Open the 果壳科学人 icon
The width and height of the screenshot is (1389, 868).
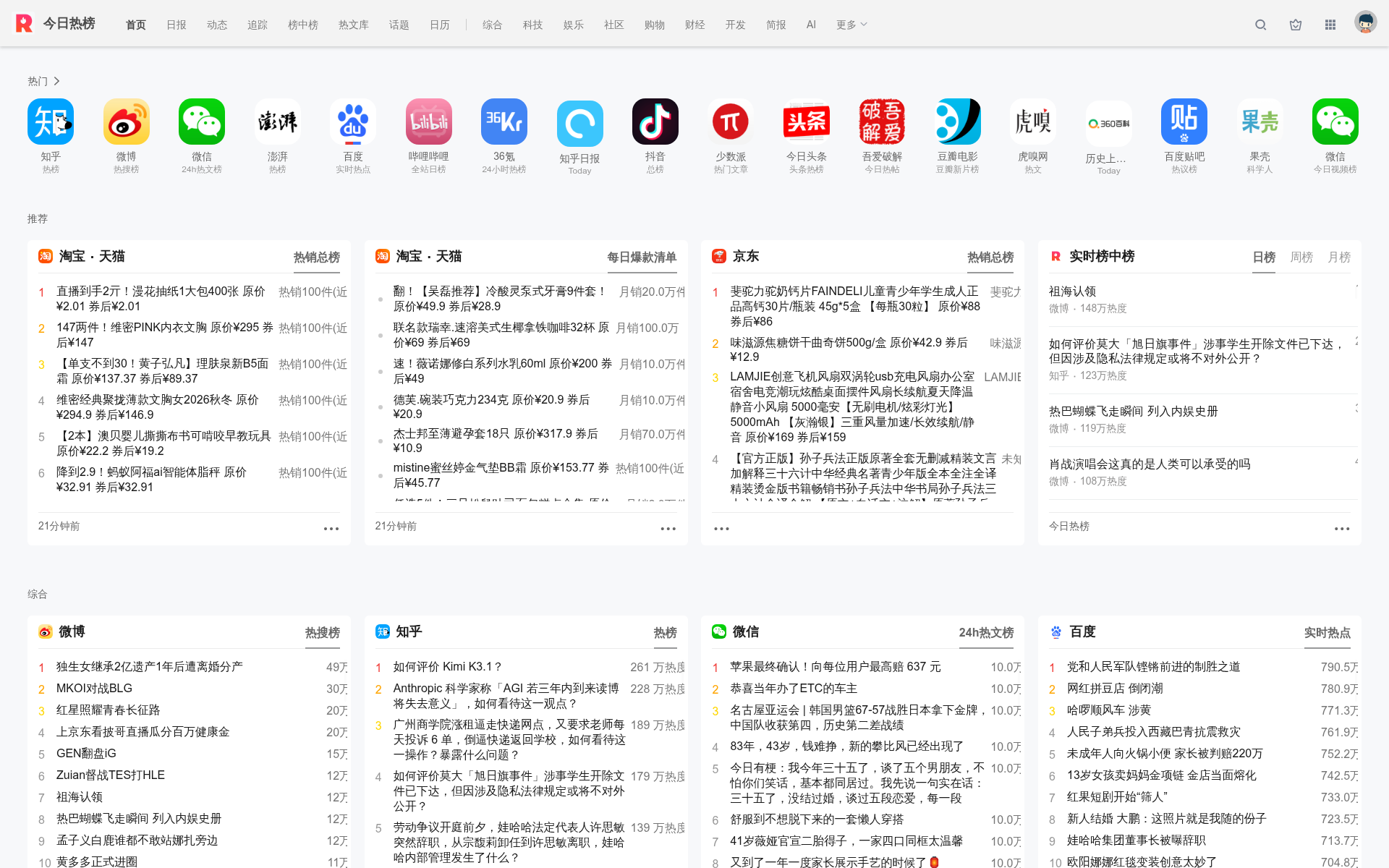[1260, 122]
